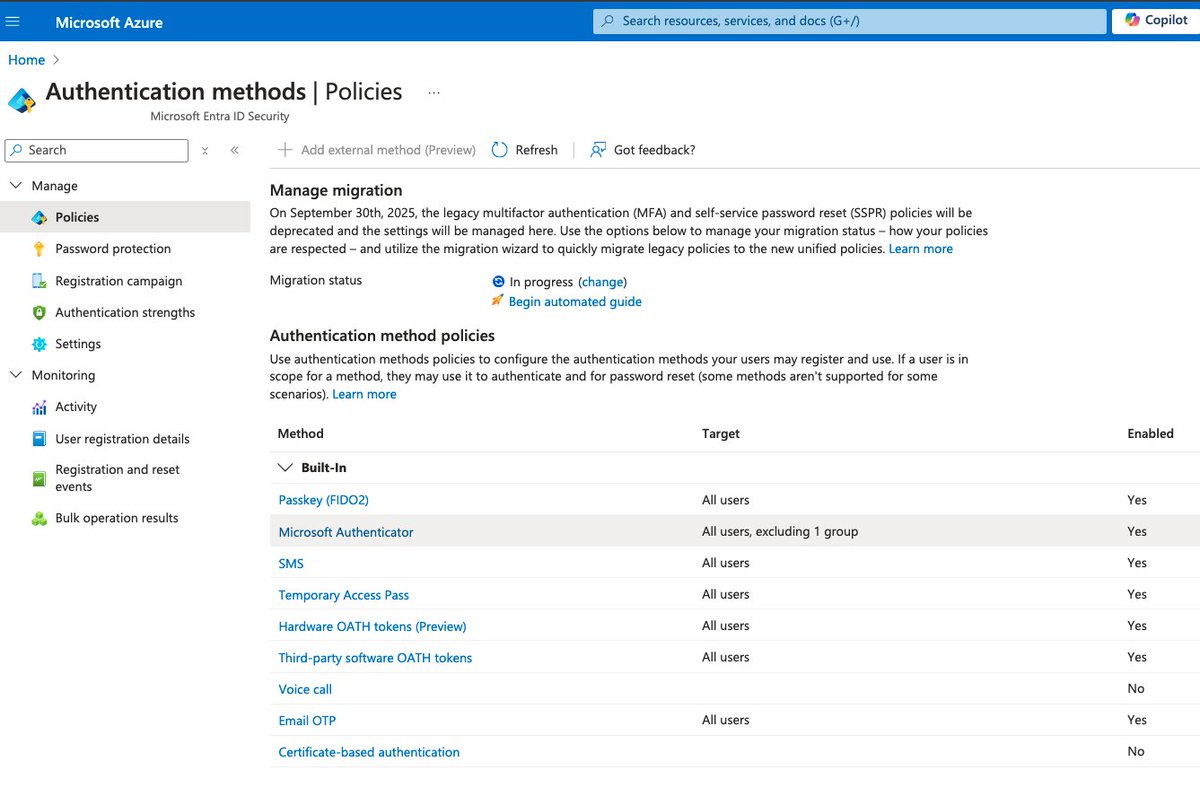Image resolution: width=1200 pixels, height=788 pixels.
Task: Click the clear search X icon
Action: coord(205,150)
